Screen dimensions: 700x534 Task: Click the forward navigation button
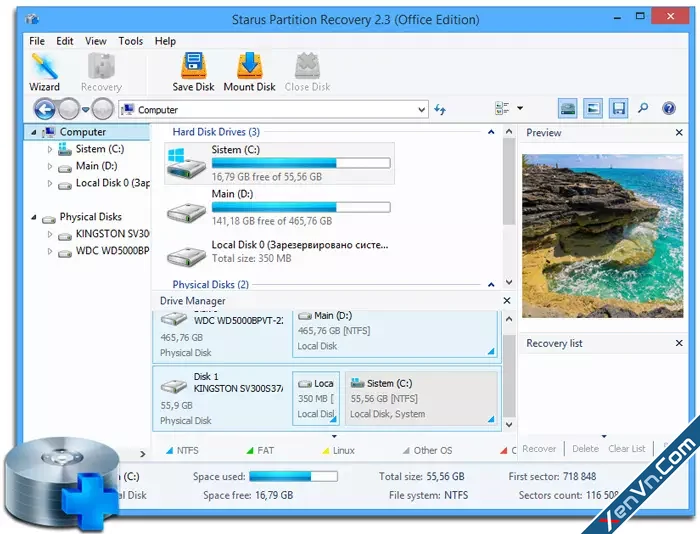69,108
